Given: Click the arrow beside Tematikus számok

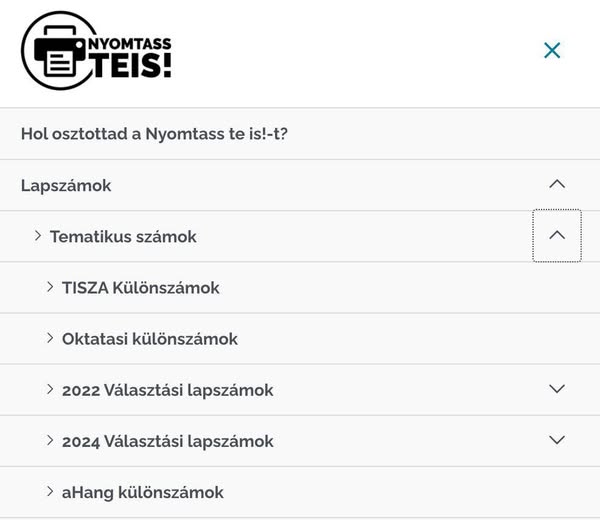Looking at the screenshot, I should point(38,236).
